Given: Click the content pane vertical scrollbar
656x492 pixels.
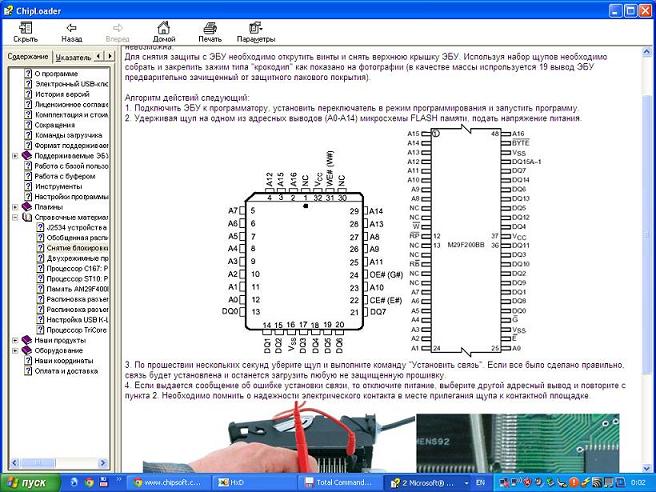Looking at the screenshot, I should click(x=648, y=250).
